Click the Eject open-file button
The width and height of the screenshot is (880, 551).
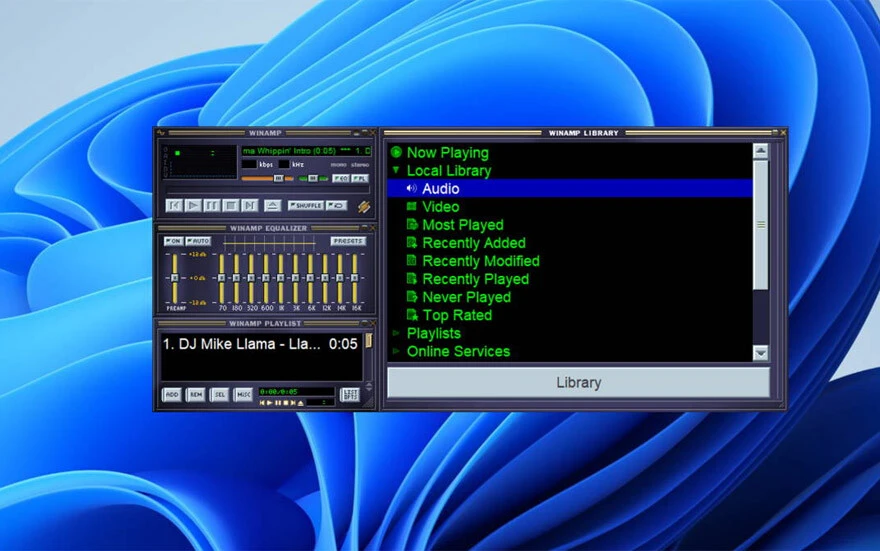(x=273, y=205)
